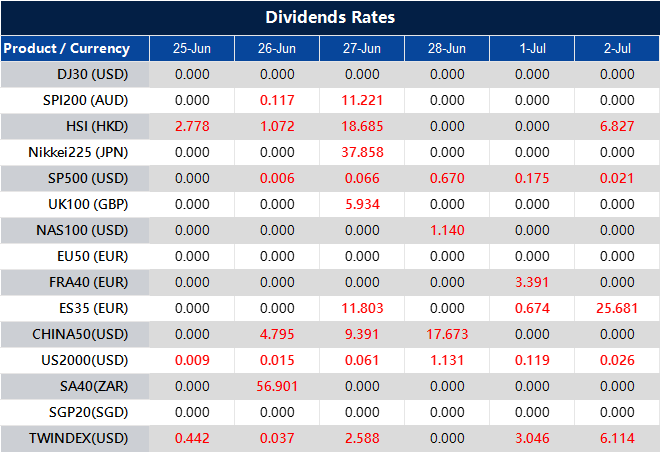
Task: Select the UK100 value 5.934
Action: point(361,204)
